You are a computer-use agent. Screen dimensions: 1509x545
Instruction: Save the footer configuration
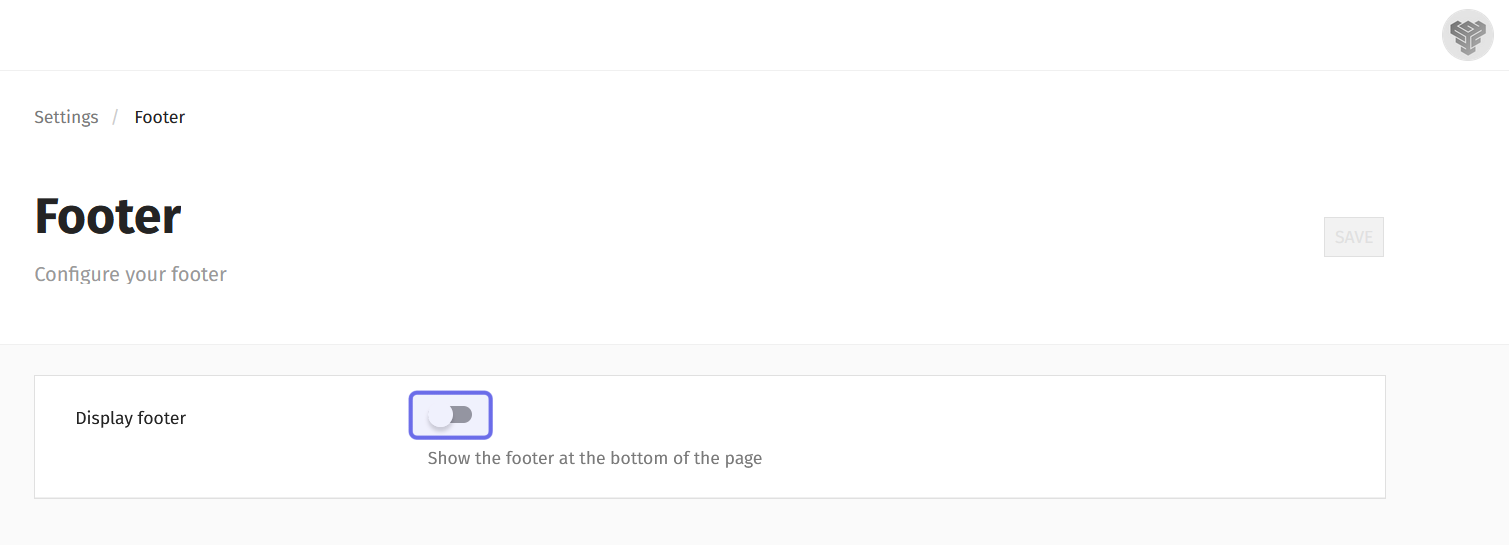(1353, 237)
